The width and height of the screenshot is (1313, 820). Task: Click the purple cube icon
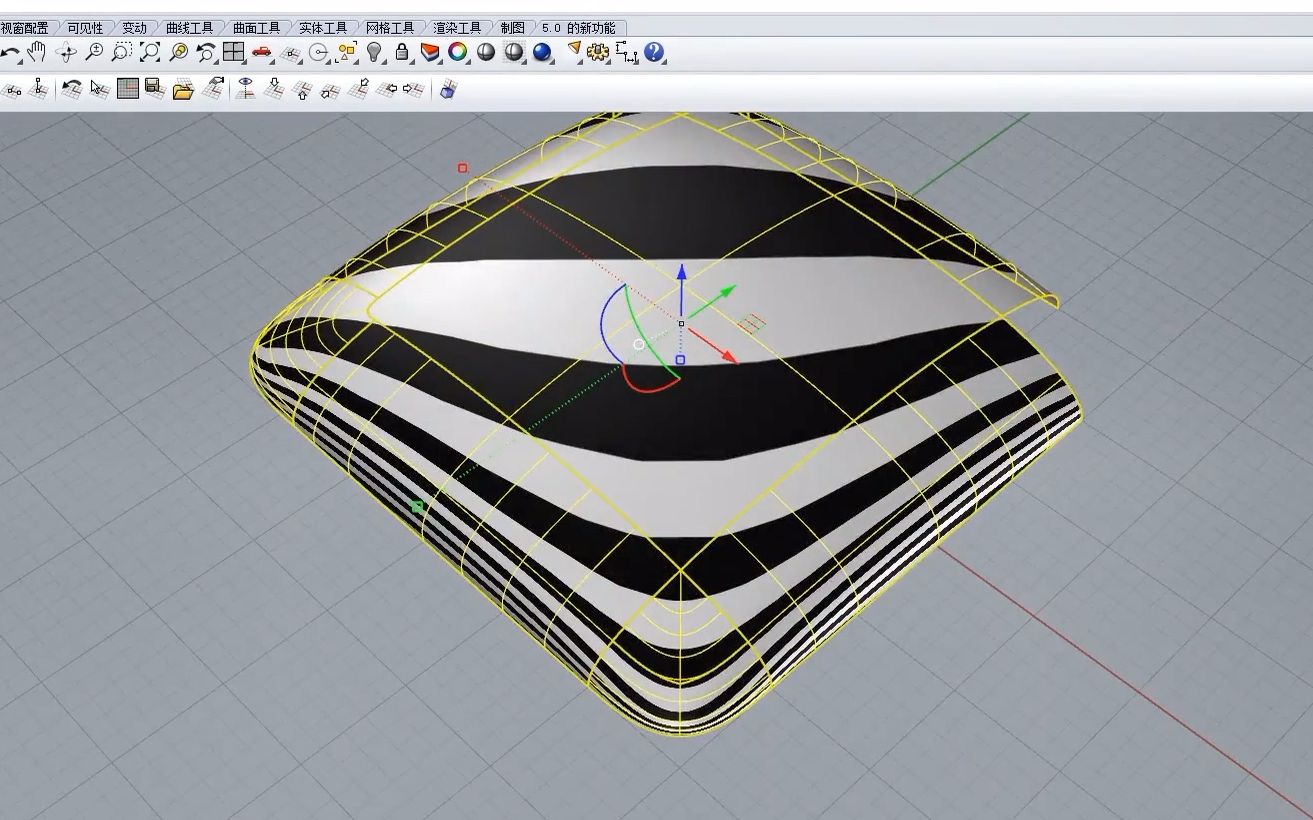447,90
